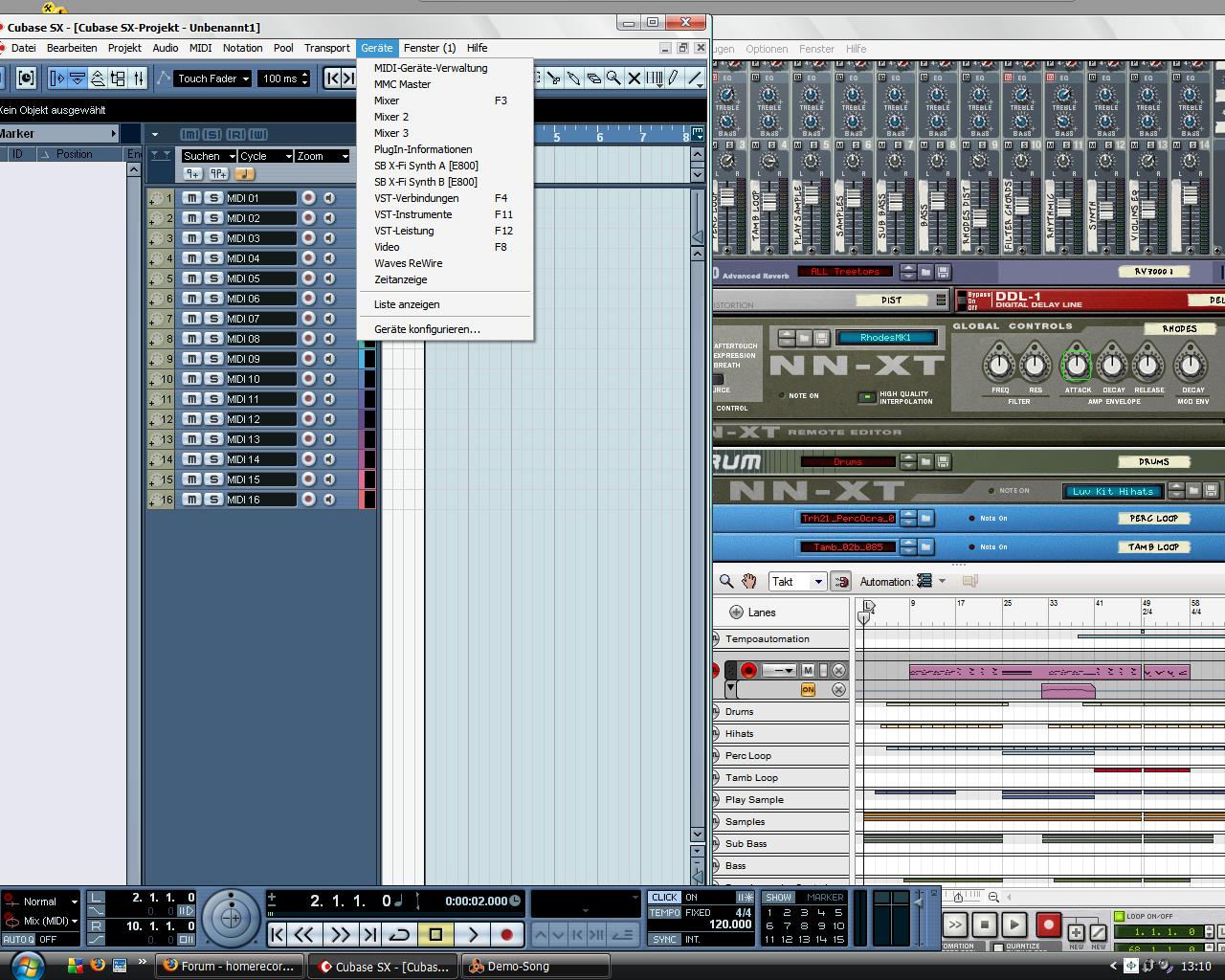Screen dimensions: 1225x980
Task: Click the MARKER button in transport
Action: tap(825, 898)
